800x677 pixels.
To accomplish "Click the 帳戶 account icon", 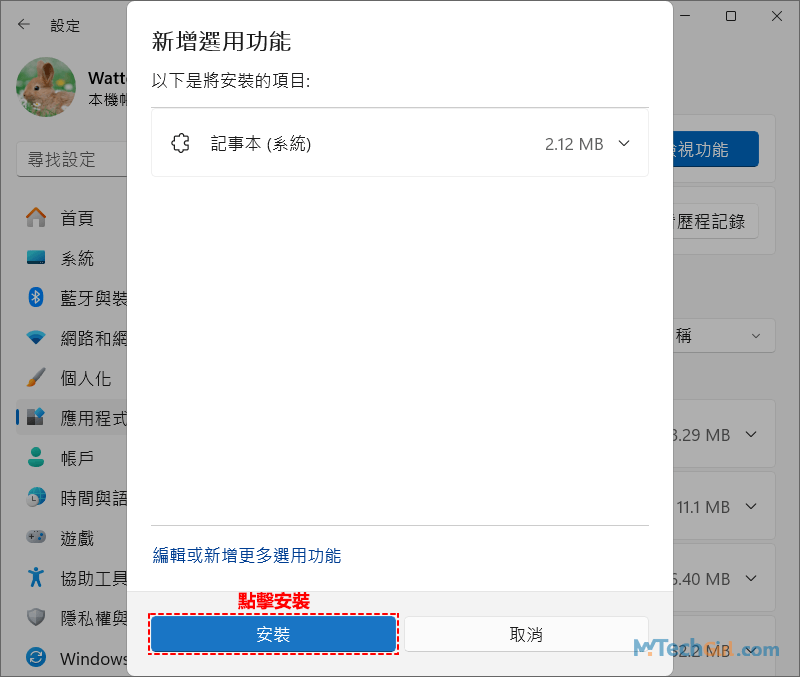I will [x=36, y=458].
